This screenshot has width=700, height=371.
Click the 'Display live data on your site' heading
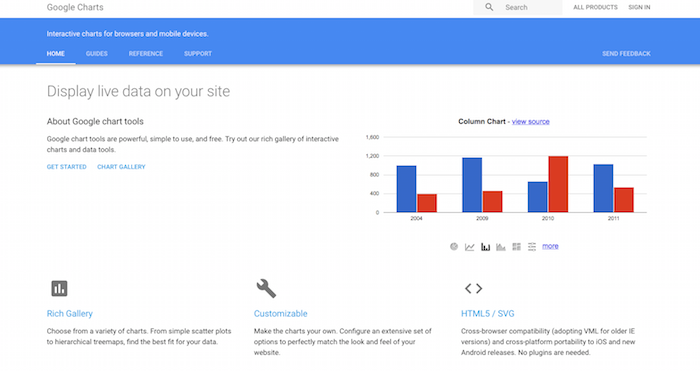(x=138, y=92)
